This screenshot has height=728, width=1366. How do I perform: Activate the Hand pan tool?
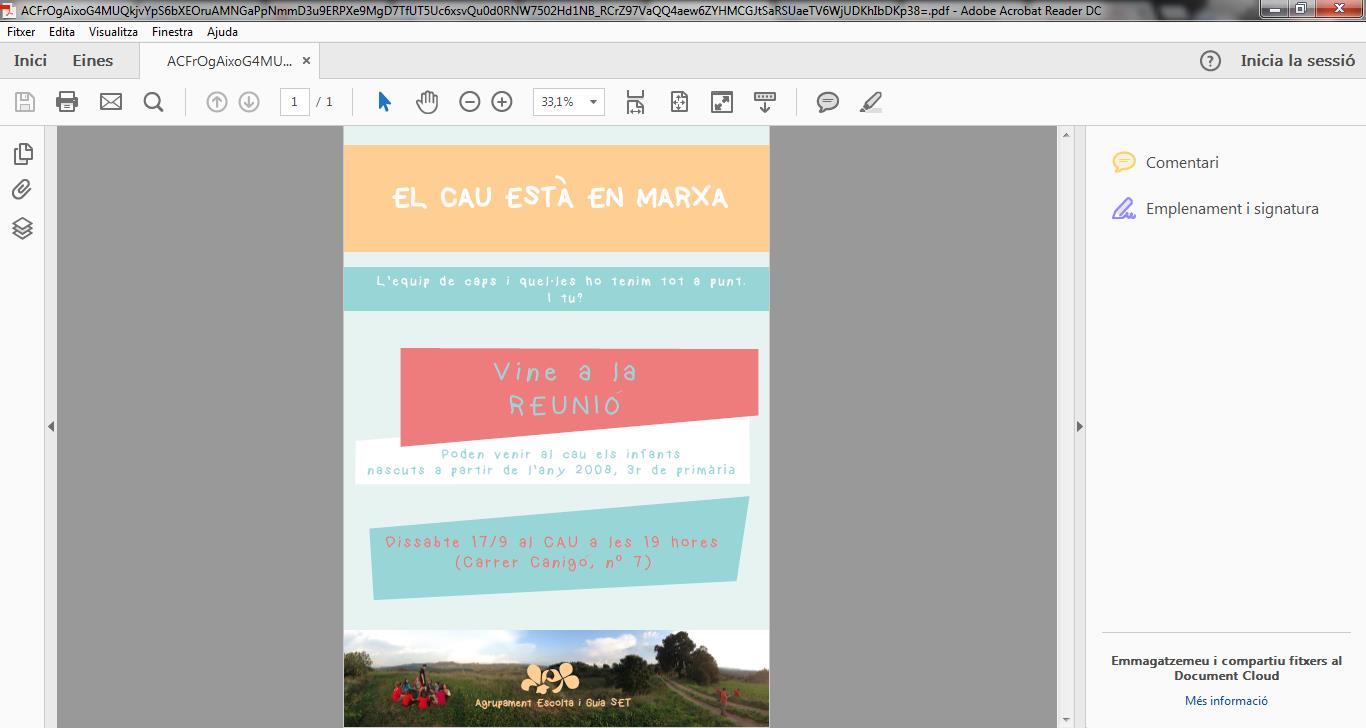[427, 102]
